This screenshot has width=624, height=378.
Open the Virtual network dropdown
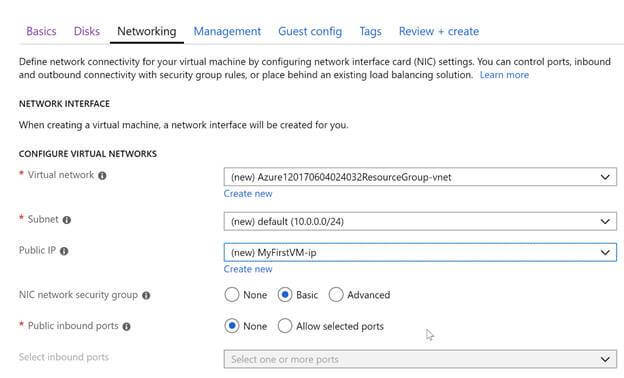click(420, 177)
